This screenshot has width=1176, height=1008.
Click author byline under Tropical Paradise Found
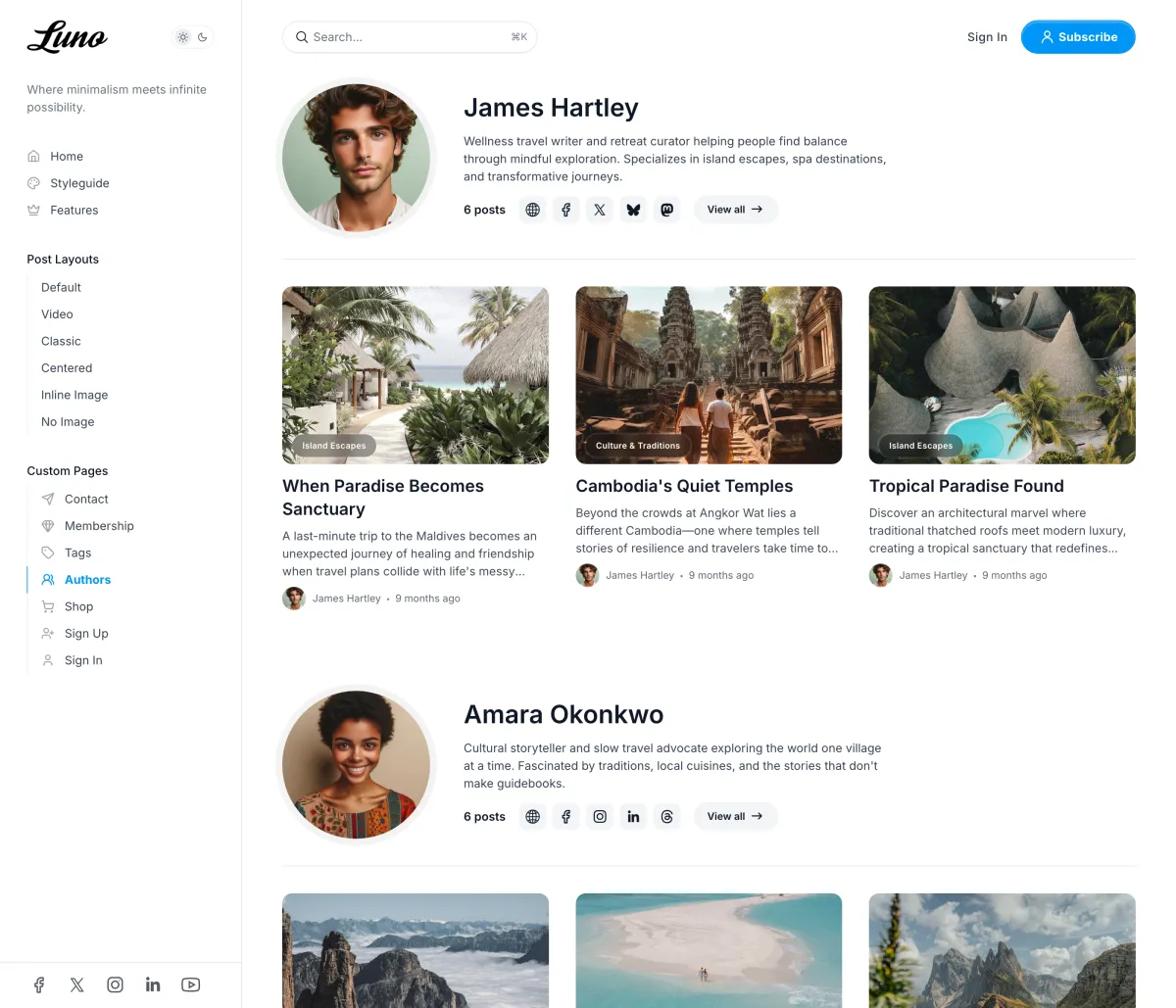tap(933, 576)
